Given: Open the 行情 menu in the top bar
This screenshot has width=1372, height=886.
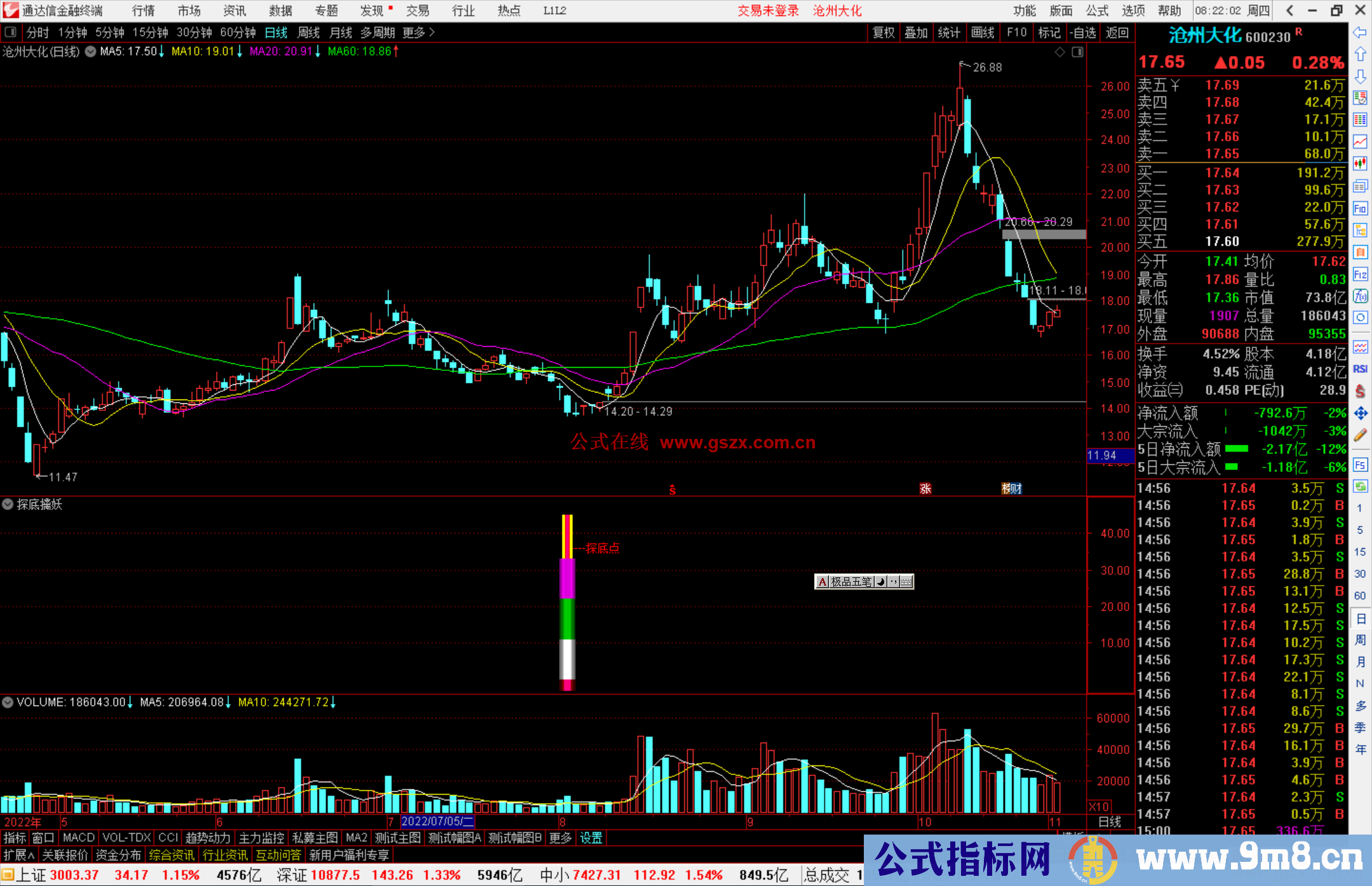Looking at the screenshot, I should click(x=144, y=11).
